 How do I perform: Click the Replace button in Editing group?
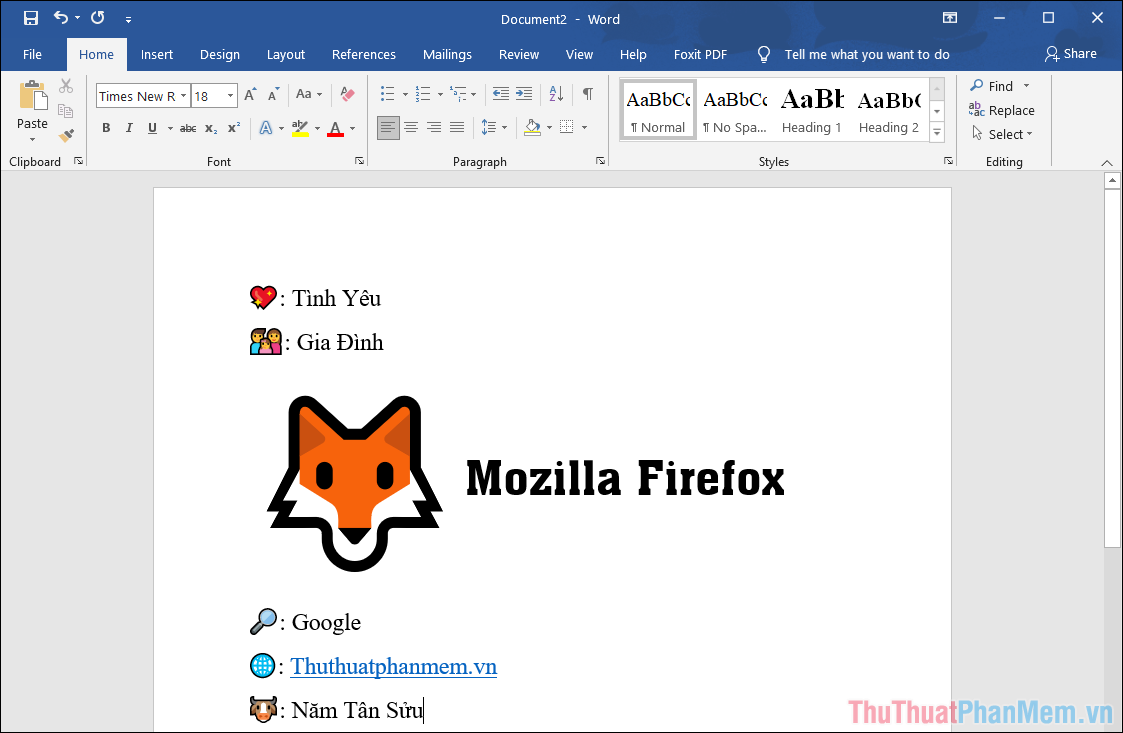pyautogui.click(x=1002, y=110)
